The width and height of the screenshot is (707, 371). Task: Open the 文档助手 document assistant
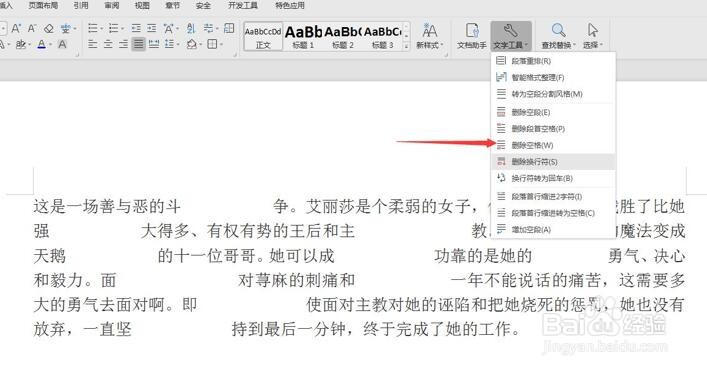tap(472, 36)
